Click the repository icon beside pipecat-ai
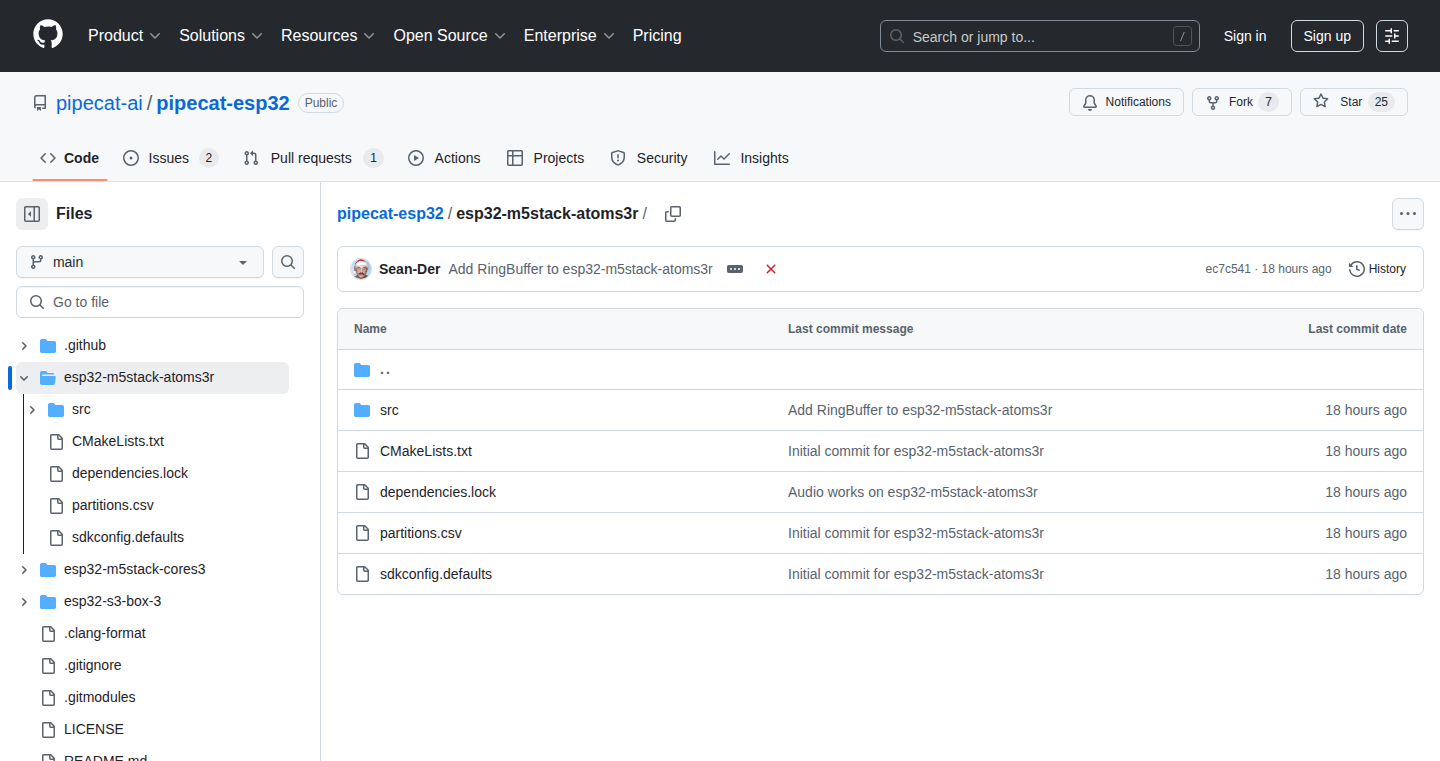 [x=40, y=103]
